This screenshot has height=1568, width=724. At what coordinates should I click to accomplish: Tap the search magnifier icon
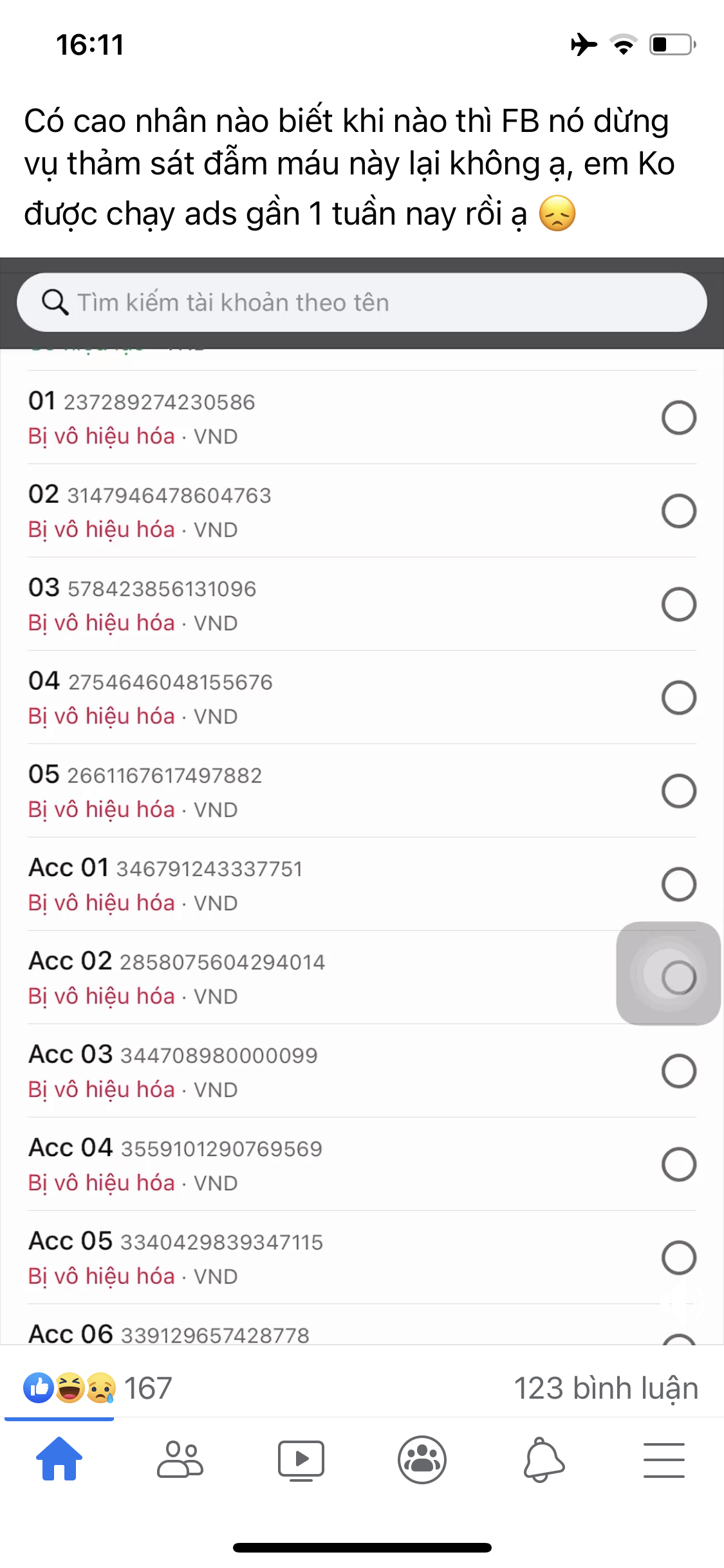click(55, 302)
